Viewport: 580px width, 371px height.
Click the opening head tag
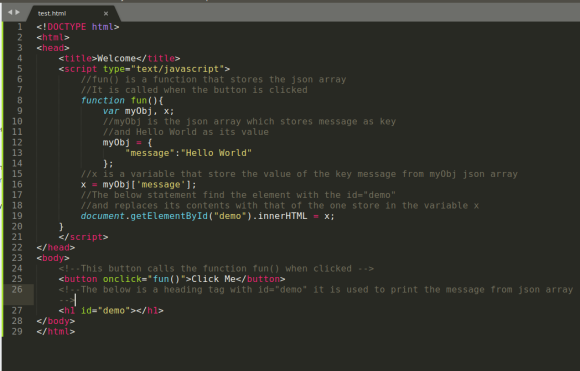tap(53, 48)
